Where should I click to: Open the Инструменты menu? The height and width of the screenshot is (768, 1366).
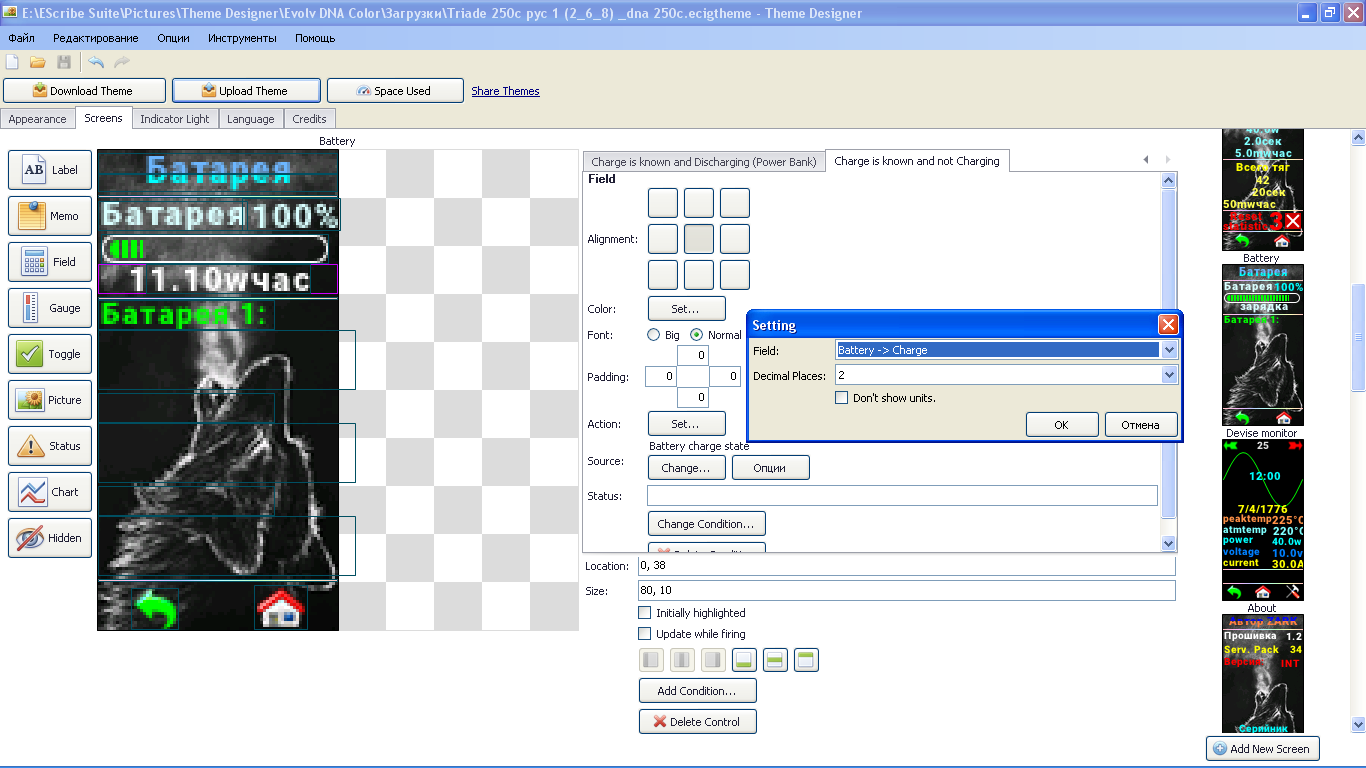tap(242, 38)
